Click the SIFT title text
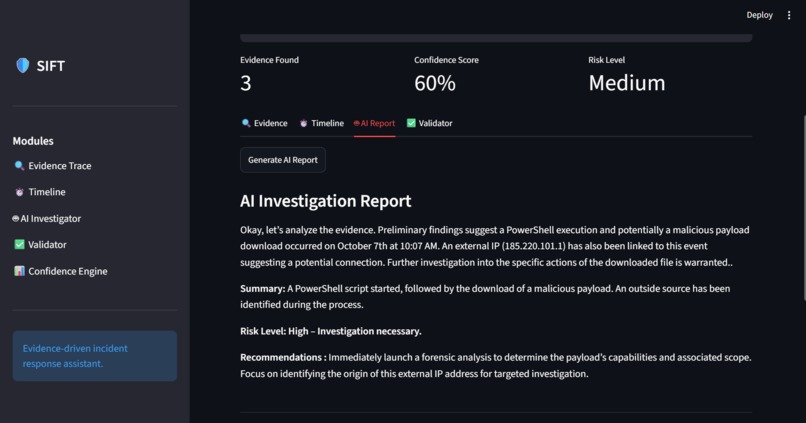806x423 pixels. [50, 66]
